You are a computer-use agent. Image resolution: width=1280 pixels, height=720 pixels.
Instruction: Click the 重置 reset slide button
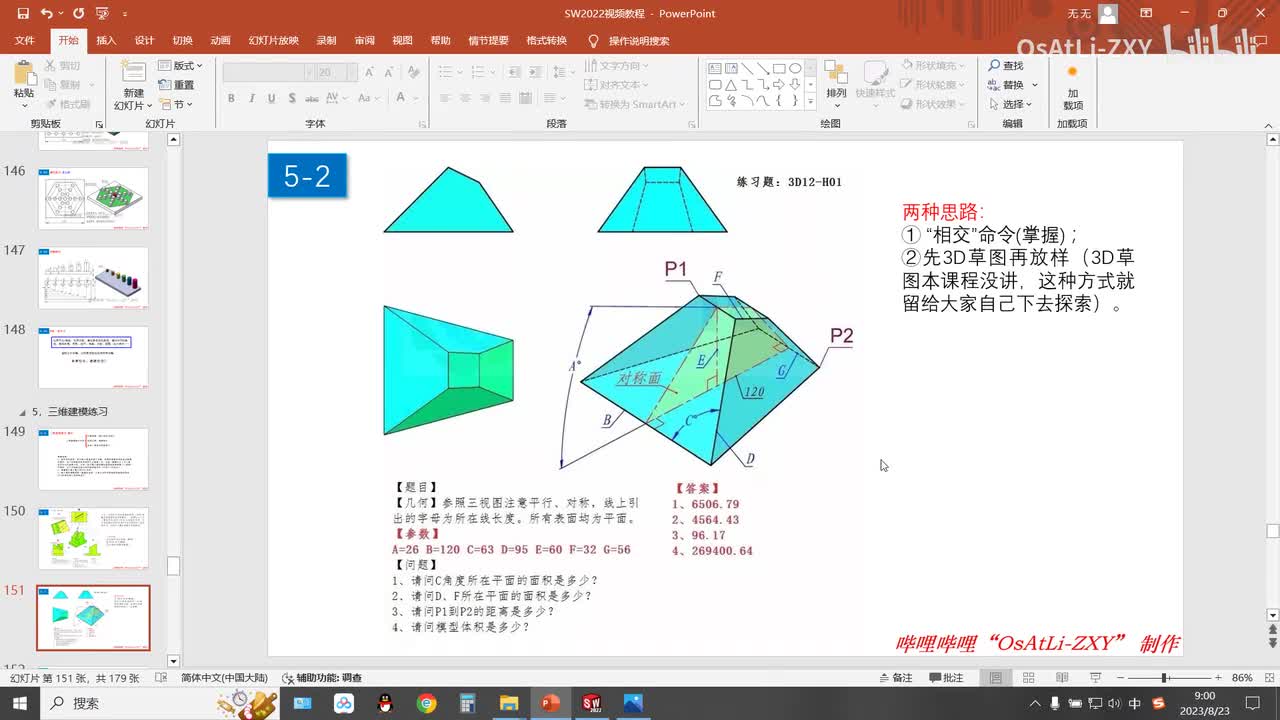pos(177,85)
